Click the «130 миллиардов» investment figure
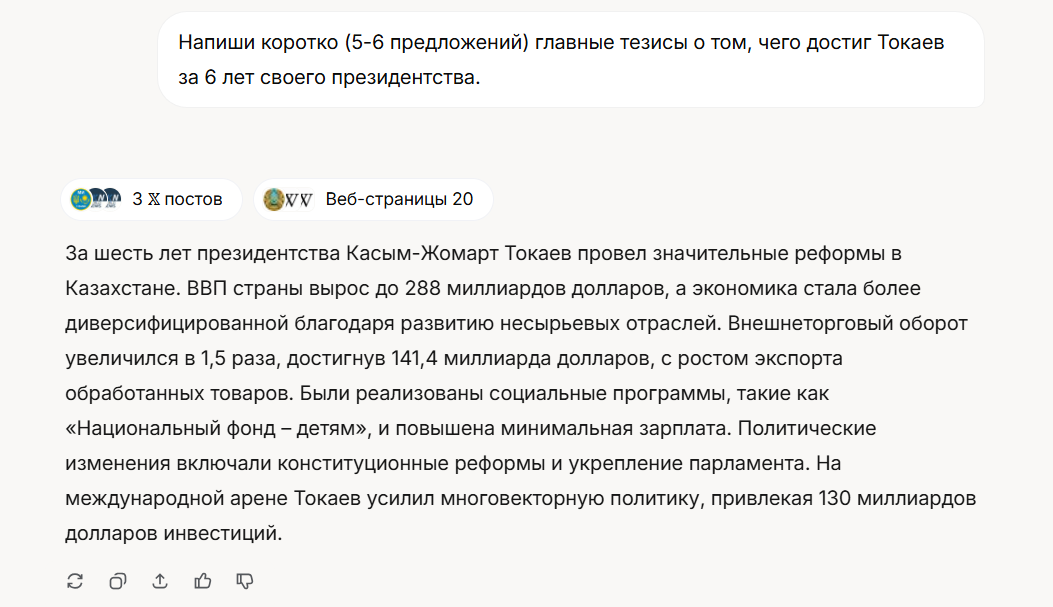The height and width of the screenshot is (607, 1053). pyautogui.click(x=897, y=498)
